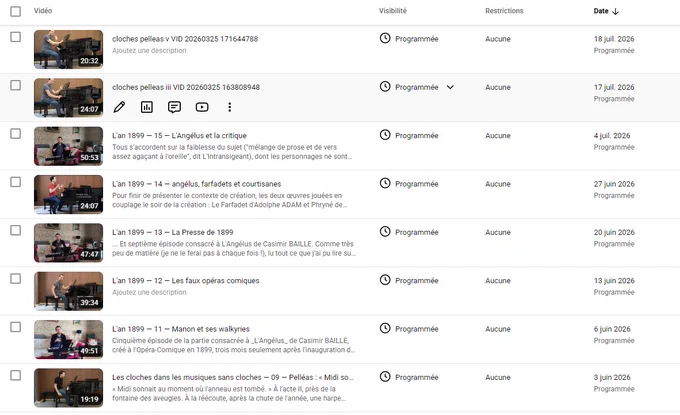Image resolution: width=680 pixels, height=415 pixels.
Task: Click description starting 'Cinquième épisode de la partie'
Action: pos(233,345)
